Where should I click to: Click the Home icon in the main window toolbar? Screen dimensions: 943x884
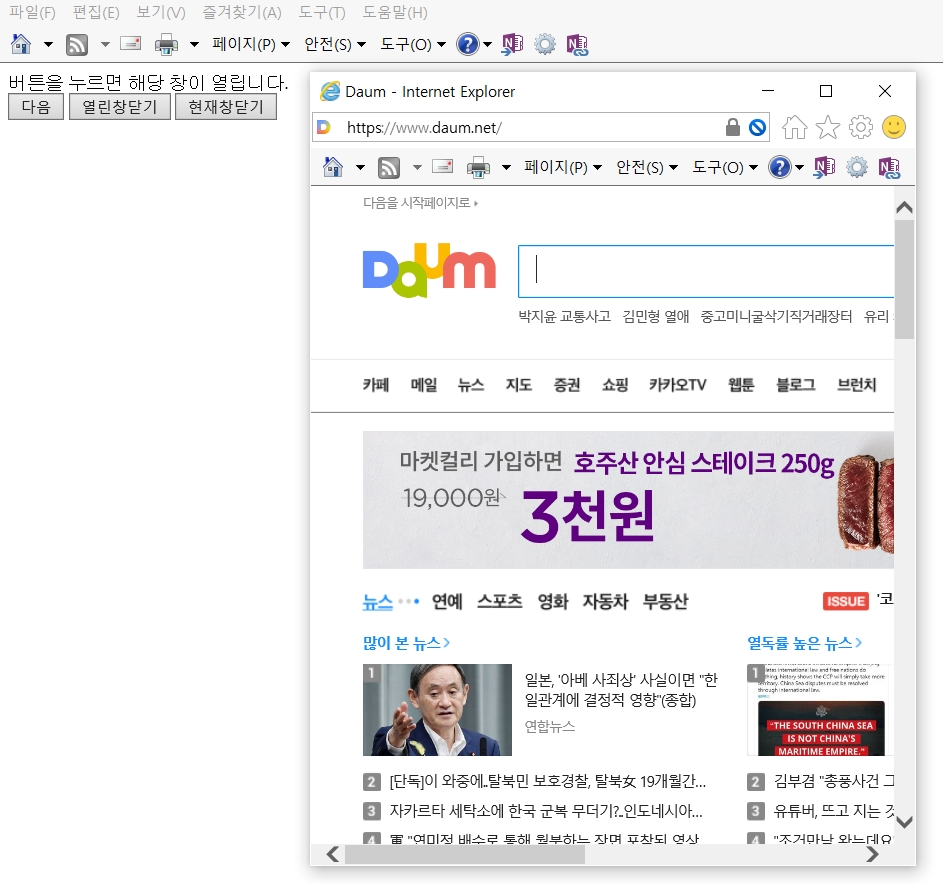(21, 44)
